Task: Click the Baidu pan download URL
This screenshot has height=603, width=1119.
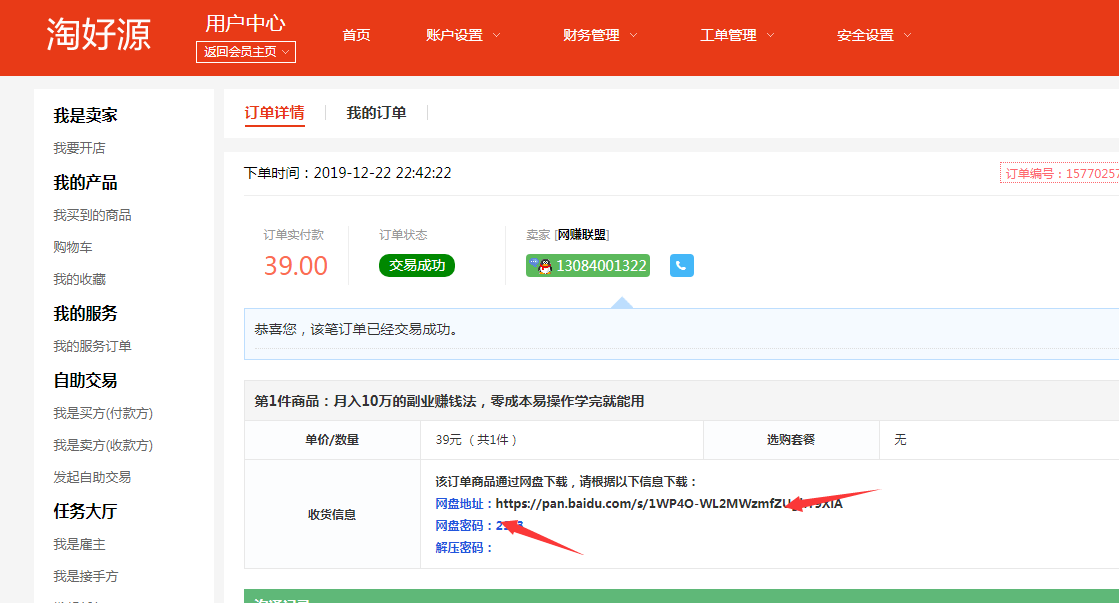Action: [668, 503]
